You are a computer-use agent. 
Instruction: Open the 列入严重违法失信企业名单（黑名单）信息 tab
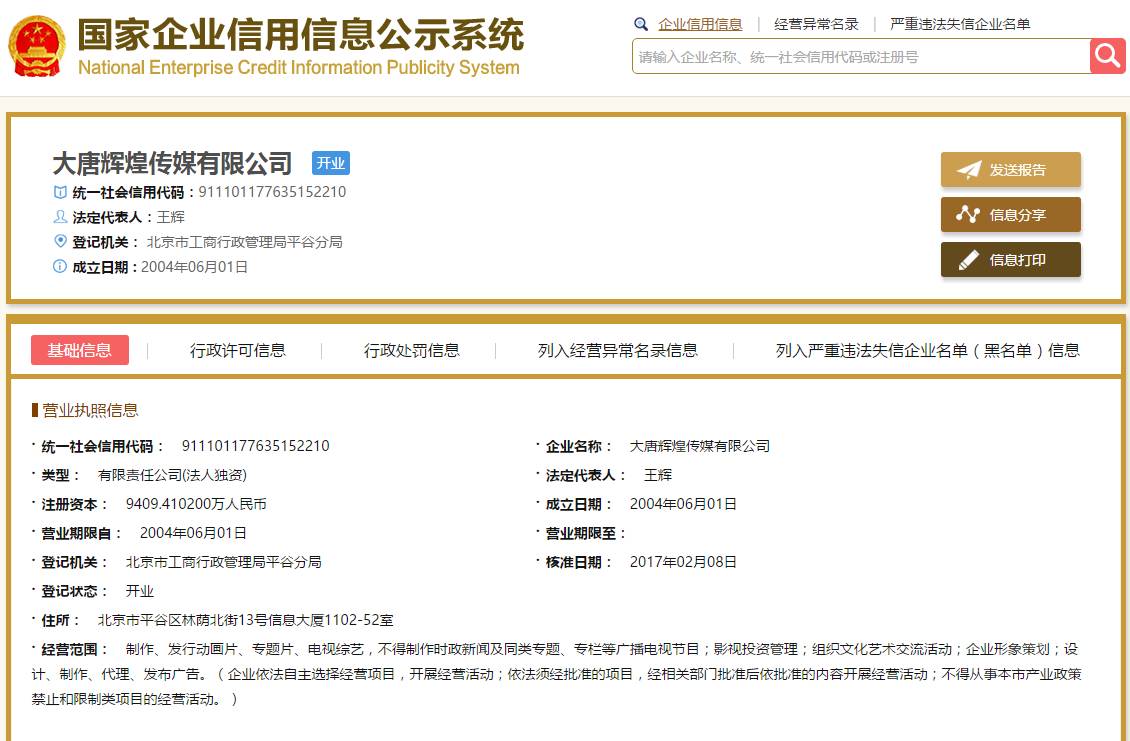click(927, 350)
